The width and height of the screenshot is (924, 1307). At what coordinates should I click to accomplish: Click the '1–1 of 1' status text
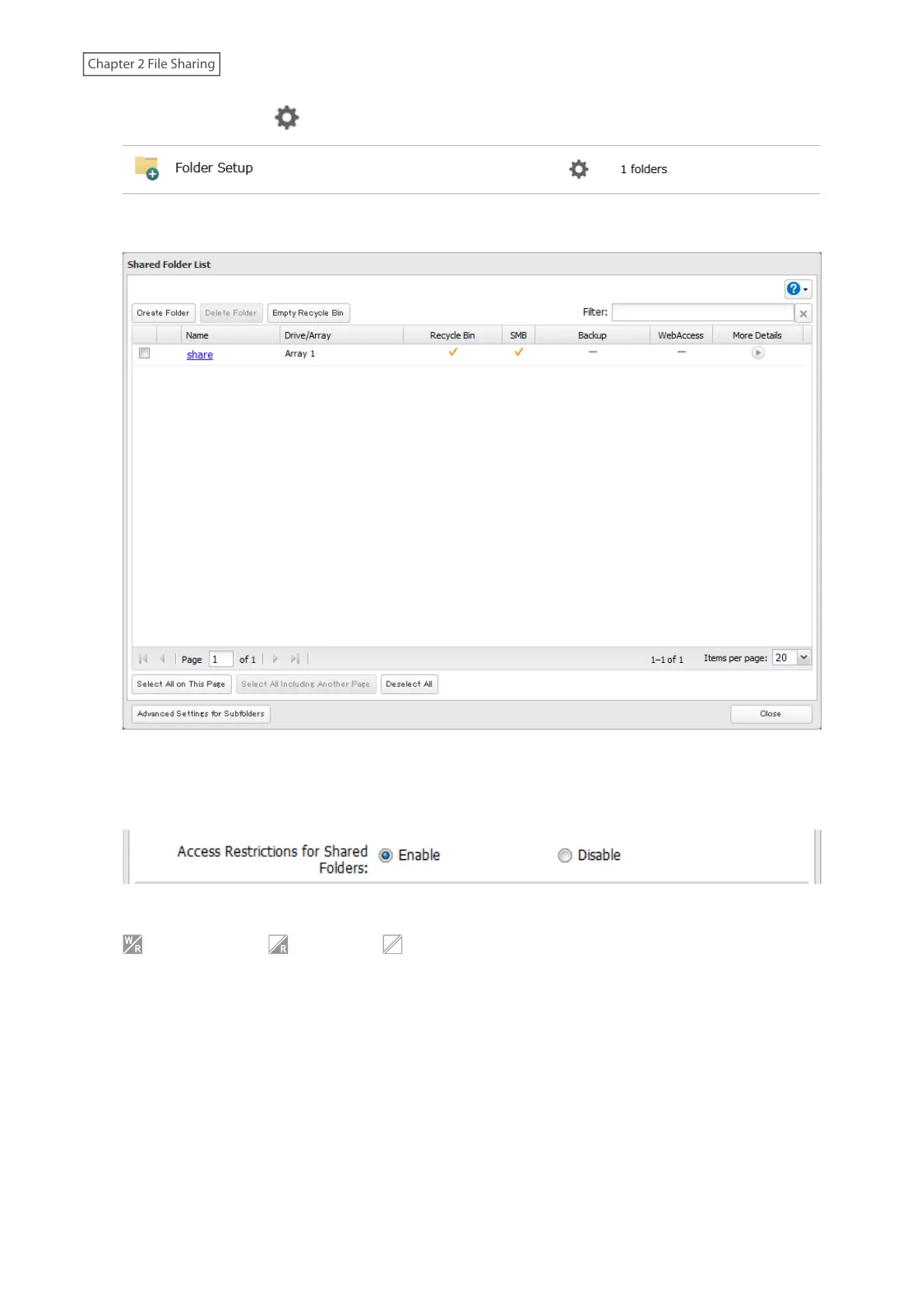[x=667, y=659]
